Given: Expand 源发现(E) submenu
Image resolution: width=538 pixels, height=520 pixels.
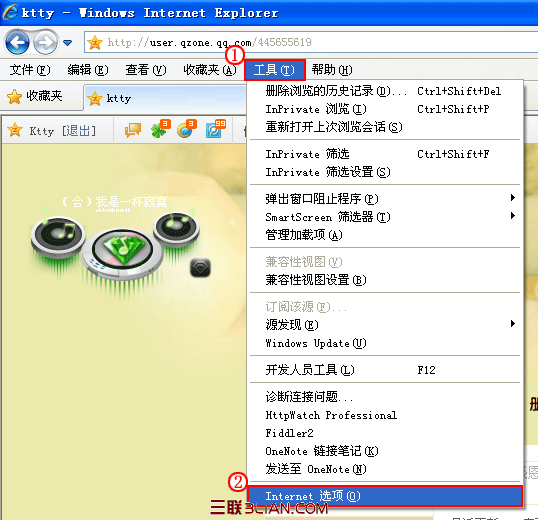Looking at the screenshot, I should [385, 324].
